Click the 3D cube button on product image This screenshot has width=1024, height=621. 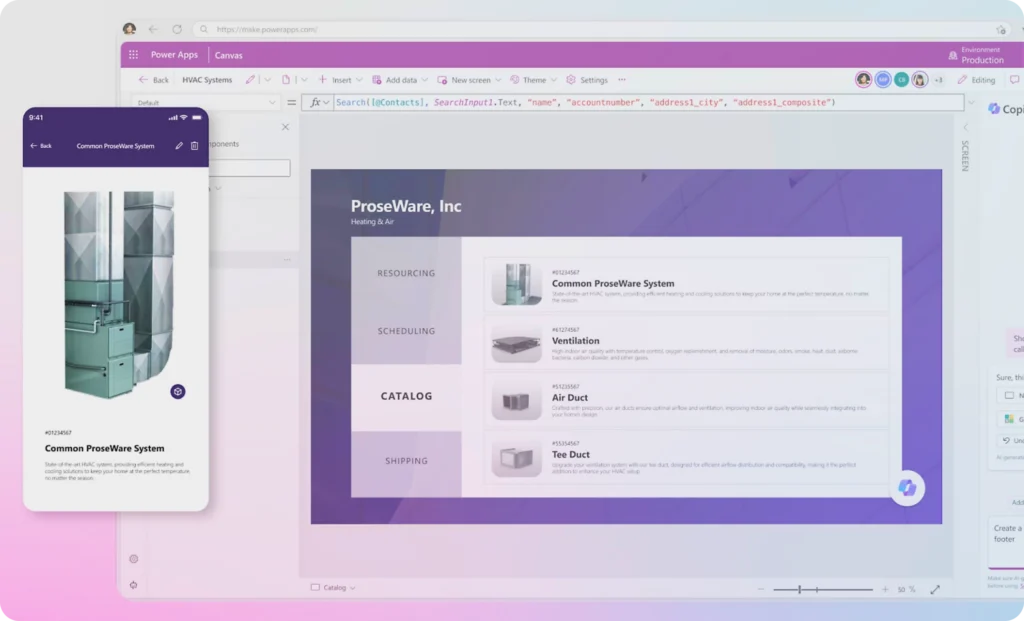[x=177, y=391]
